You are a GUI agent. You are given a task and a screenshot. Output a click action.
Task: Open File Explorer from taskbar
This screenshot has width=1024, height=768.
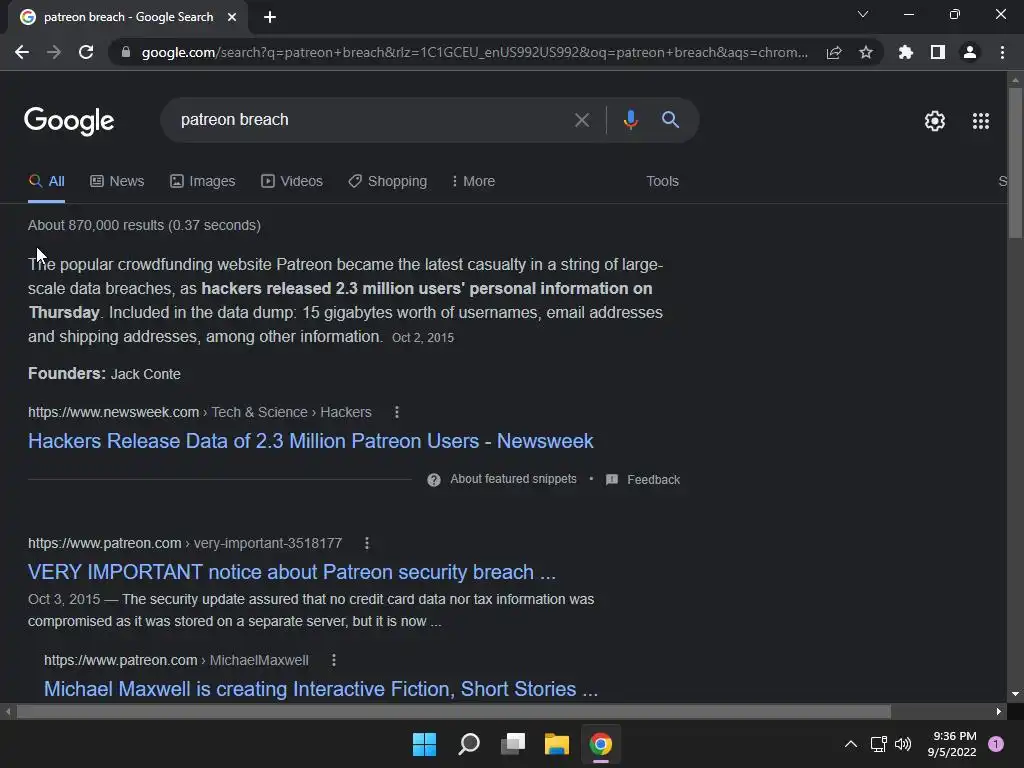point(557,744)
